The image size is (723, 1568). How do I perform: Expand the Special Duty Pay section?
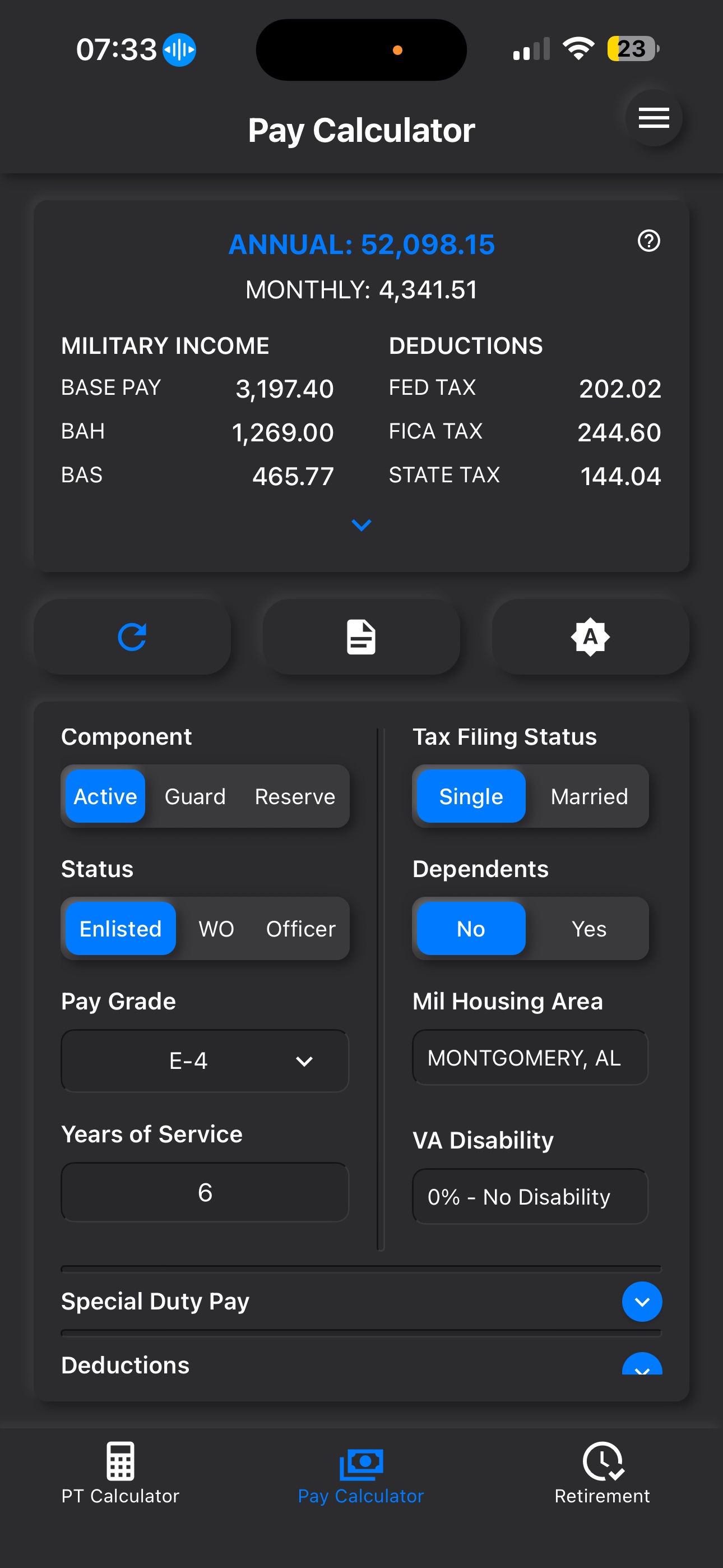point(642,1302)
